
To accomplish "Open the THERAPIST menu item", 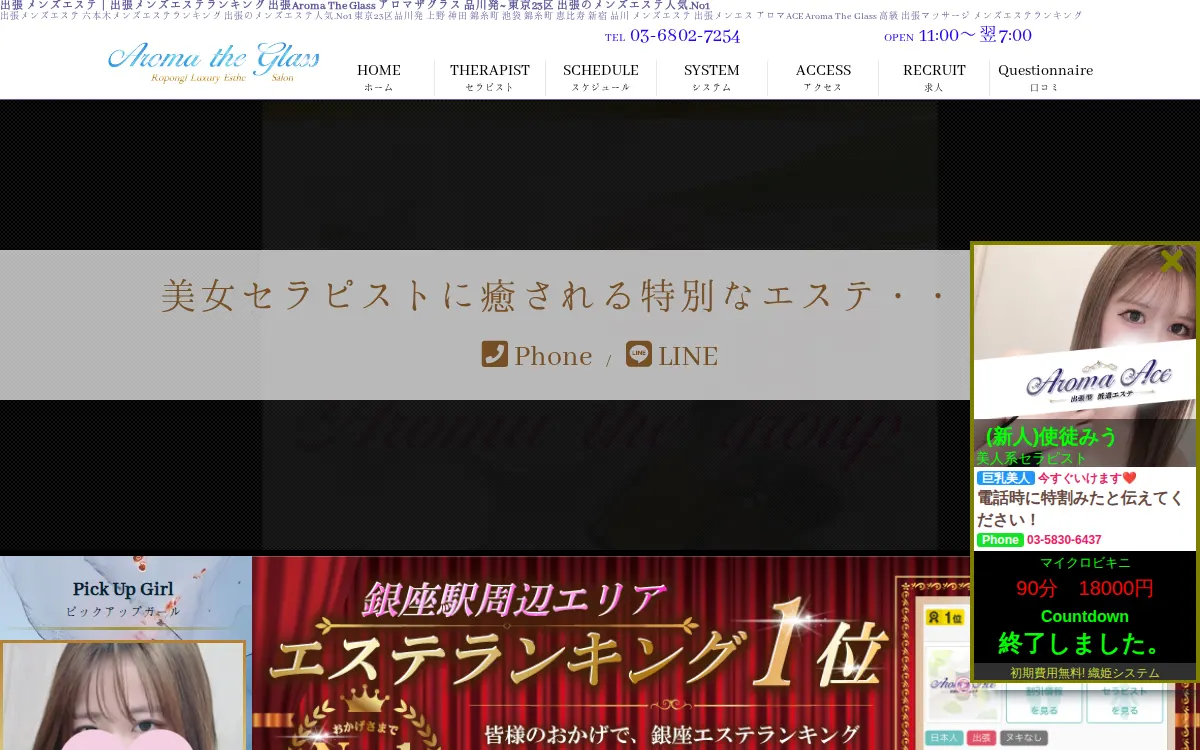I will [x=490, y=78].
